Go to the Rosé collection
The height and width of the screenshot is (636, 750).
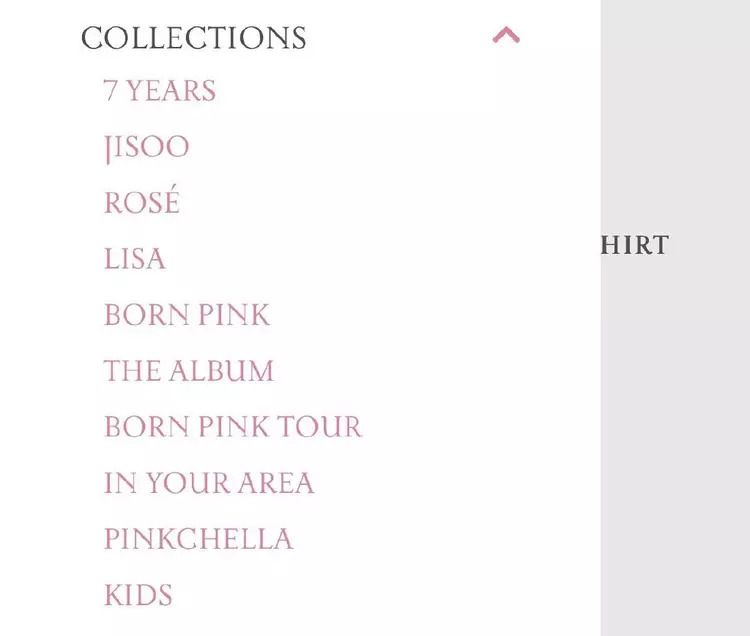[x=142, y=203]
